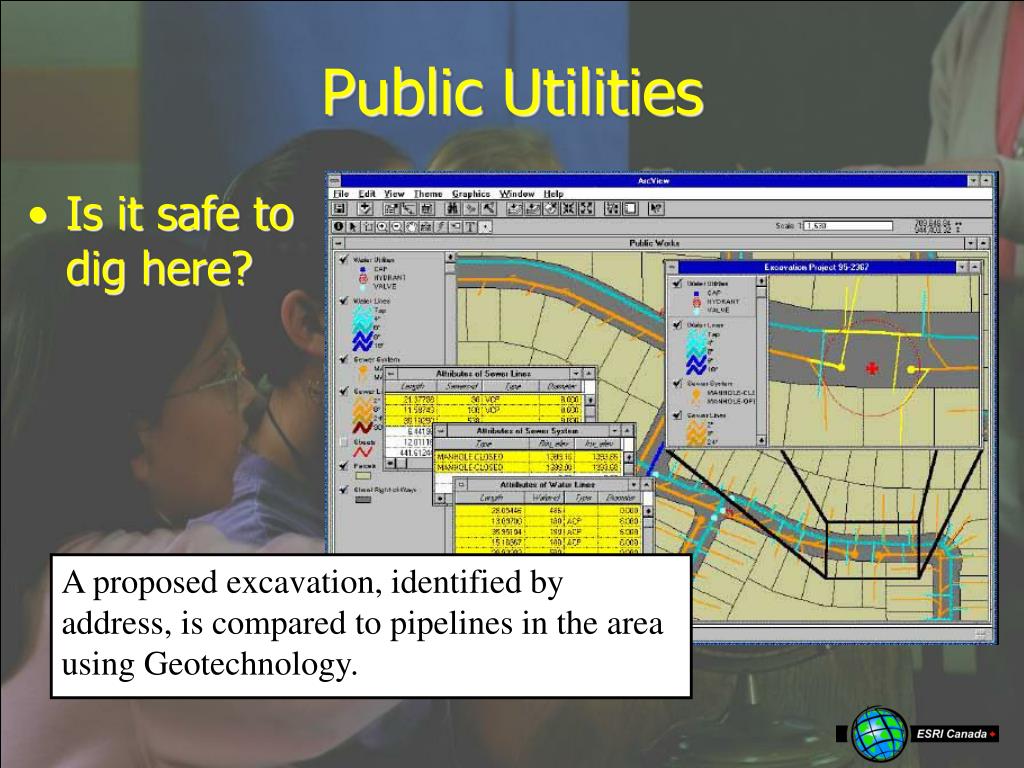
Task: Uncheck Sewer System theme in Public Works
Action: pos(344,359)
